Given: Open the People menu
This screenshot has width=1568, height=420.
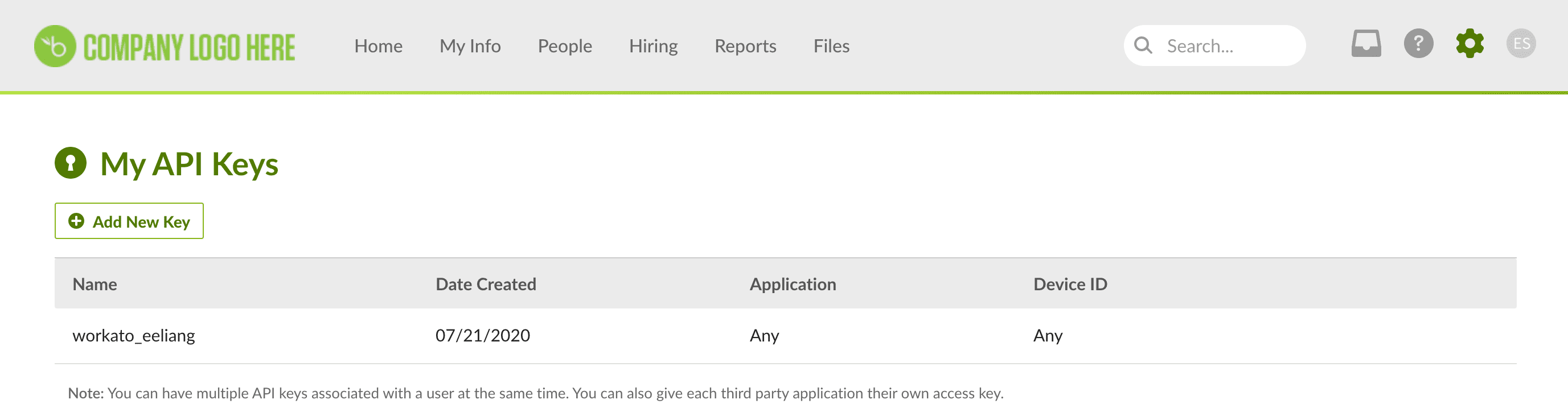Looking at the screenshot, I should 564,46.
